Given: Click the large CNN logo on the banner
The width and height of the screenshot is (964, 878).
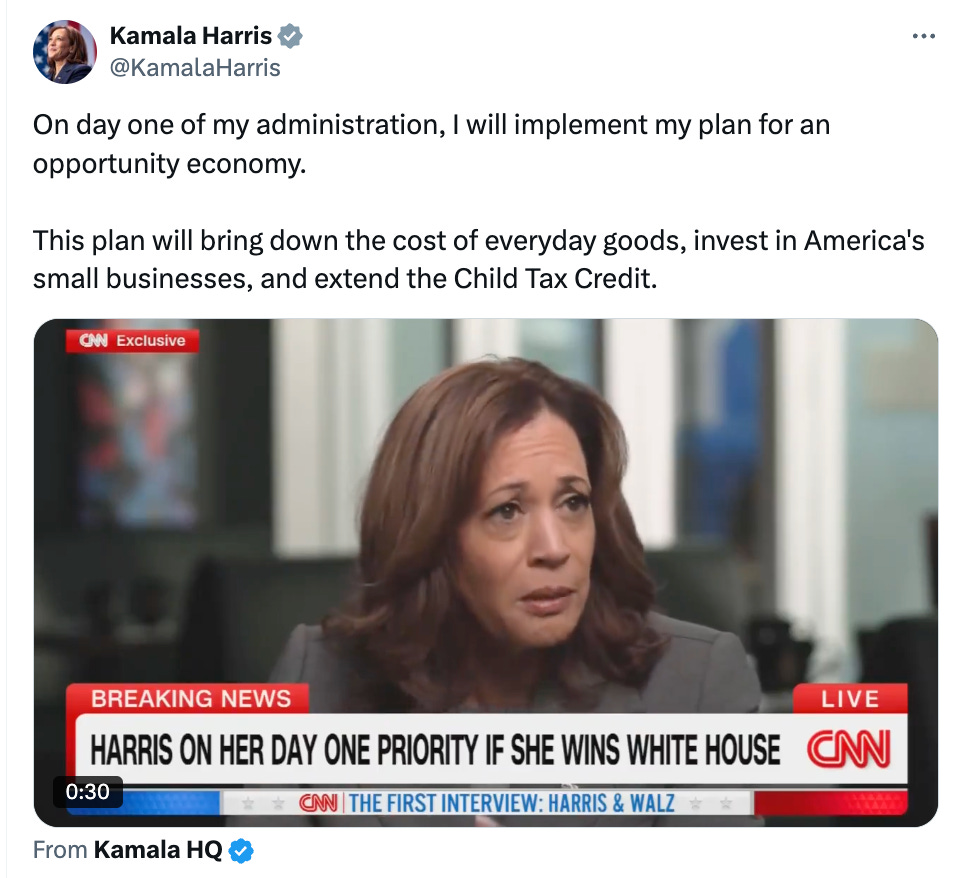Looking at the screenshot, I should click(x=848, y=749).
